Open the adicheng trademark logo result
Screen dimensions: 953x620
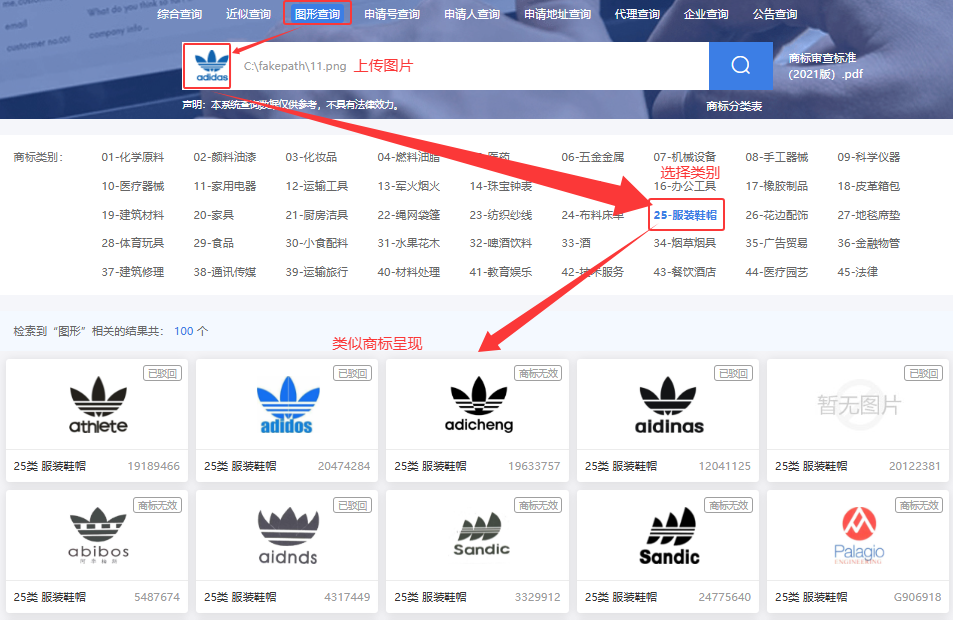(478, 404)
